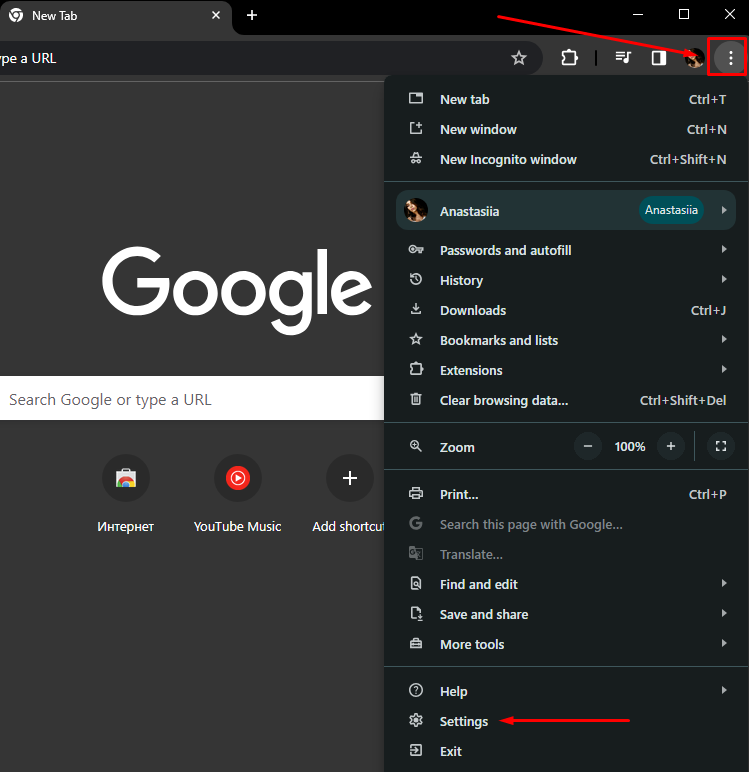The image size is (749, 772).
Task: Click the Incognito hat-and-glasses icon
Action: [x=416, y=159]
